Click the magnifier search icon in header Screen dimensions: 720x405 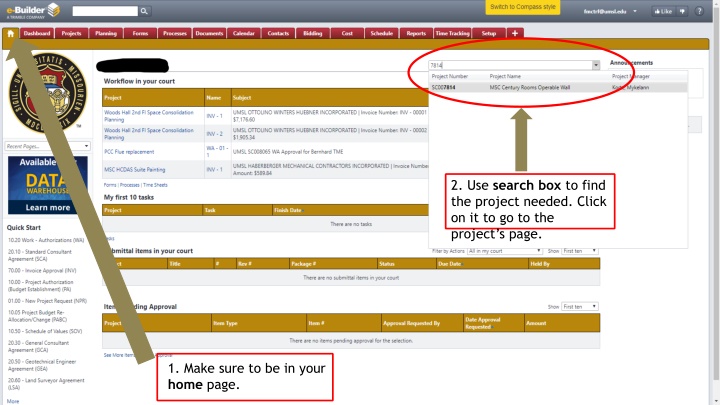click(x=145, y=11)
